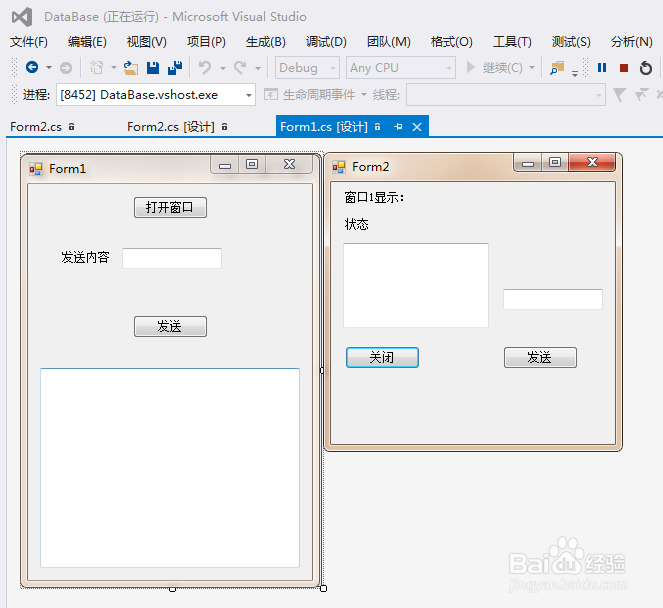Open the 生成(B) menu
Viewport: 663px width, 608px height.
point(266,42)
